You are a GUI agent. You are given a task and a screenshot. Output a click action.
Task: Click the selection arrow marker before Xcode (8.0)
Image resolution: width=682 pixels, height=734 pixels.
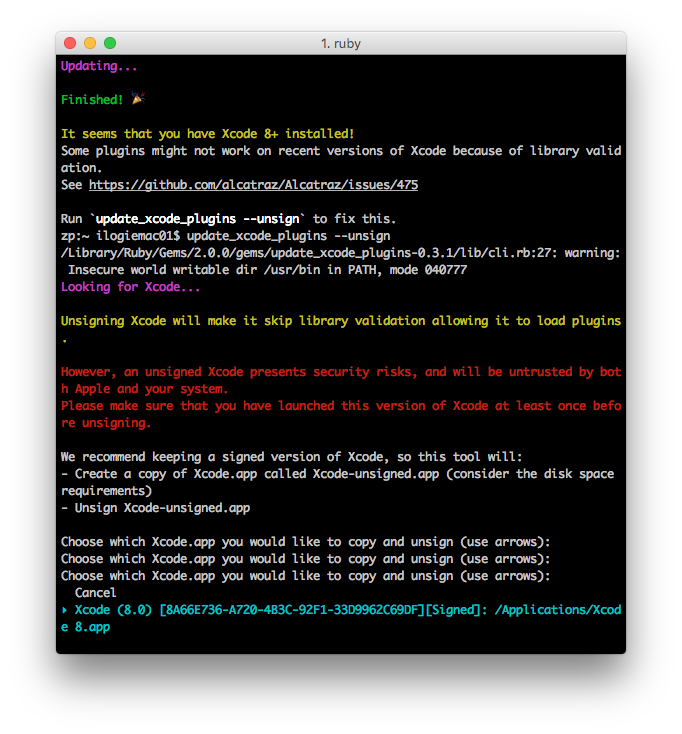pos(65,610)
